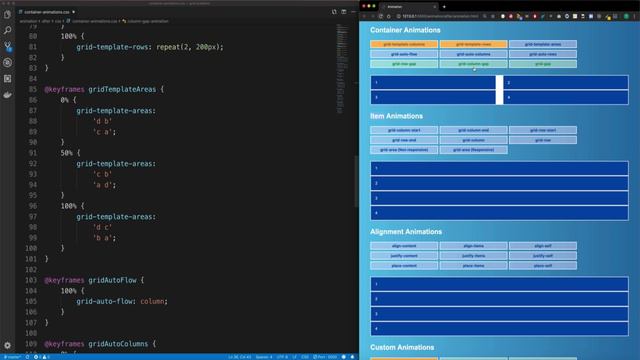Click grid item 4 in Item Animations demo
Screen dimensions: 640x360
(500, 213)
